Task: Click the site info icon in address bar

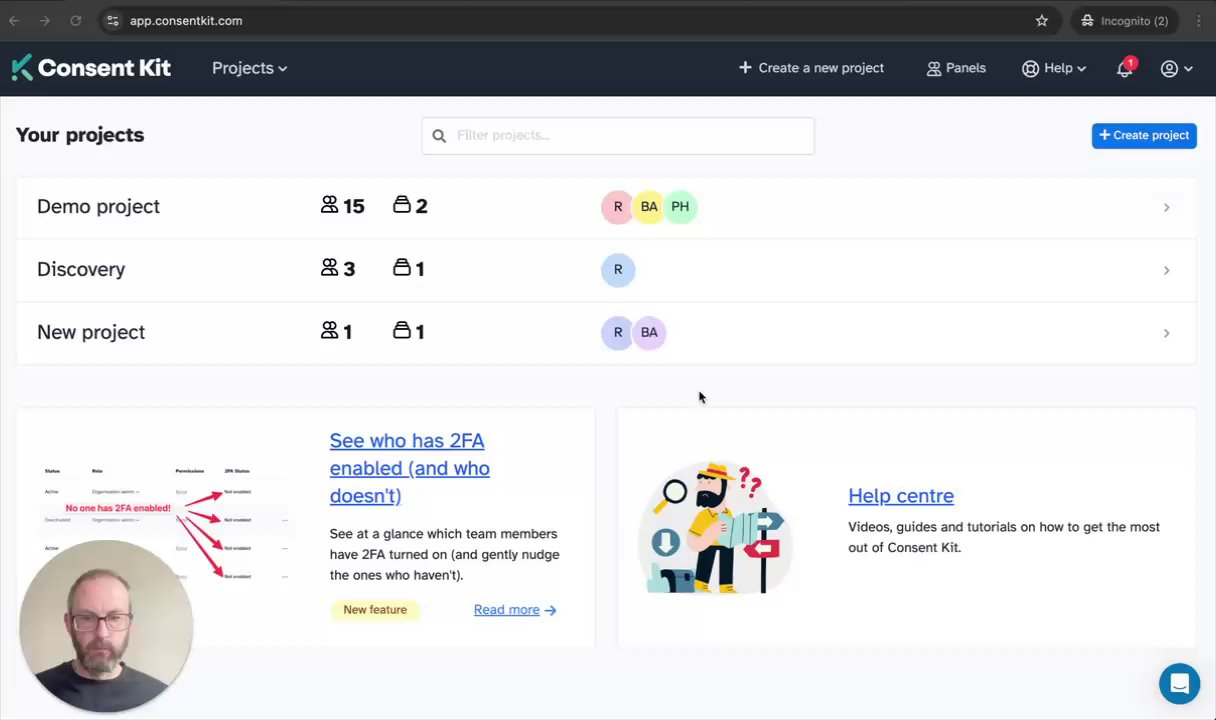Action: (x=112, y=20)
